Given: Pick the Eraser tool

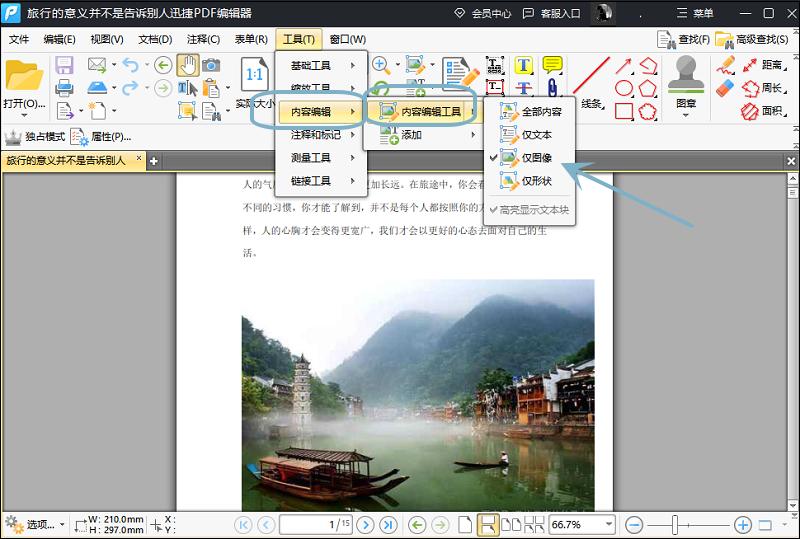Looking at the screenshot, I should (x=725, y=88).
